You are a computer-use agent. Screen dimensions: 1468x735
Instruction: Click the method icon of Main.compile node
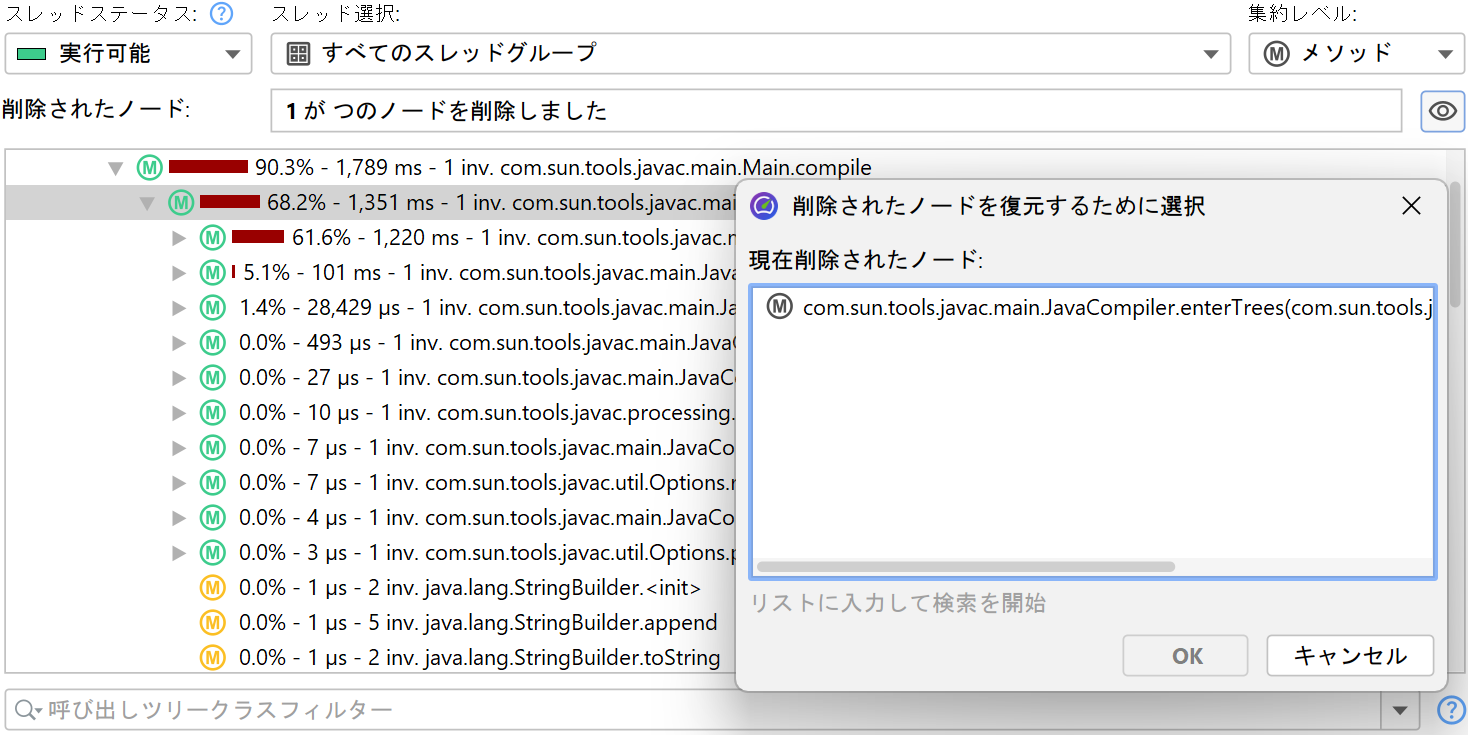click(149, 168)
